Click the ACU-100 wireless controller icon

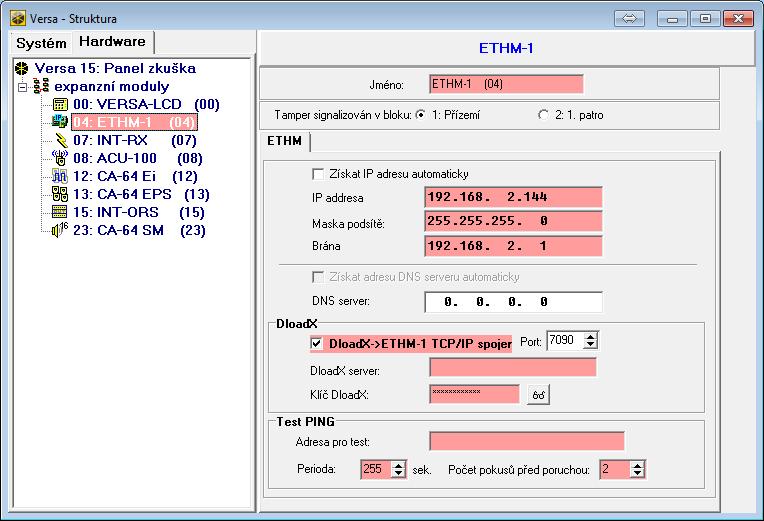60,158
